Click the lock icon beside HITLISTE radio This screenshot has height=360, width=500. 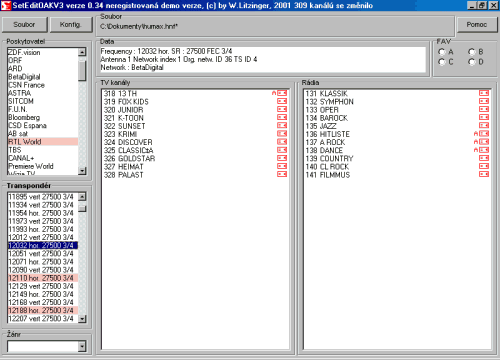pyautogui.click(x=476, y=134)
